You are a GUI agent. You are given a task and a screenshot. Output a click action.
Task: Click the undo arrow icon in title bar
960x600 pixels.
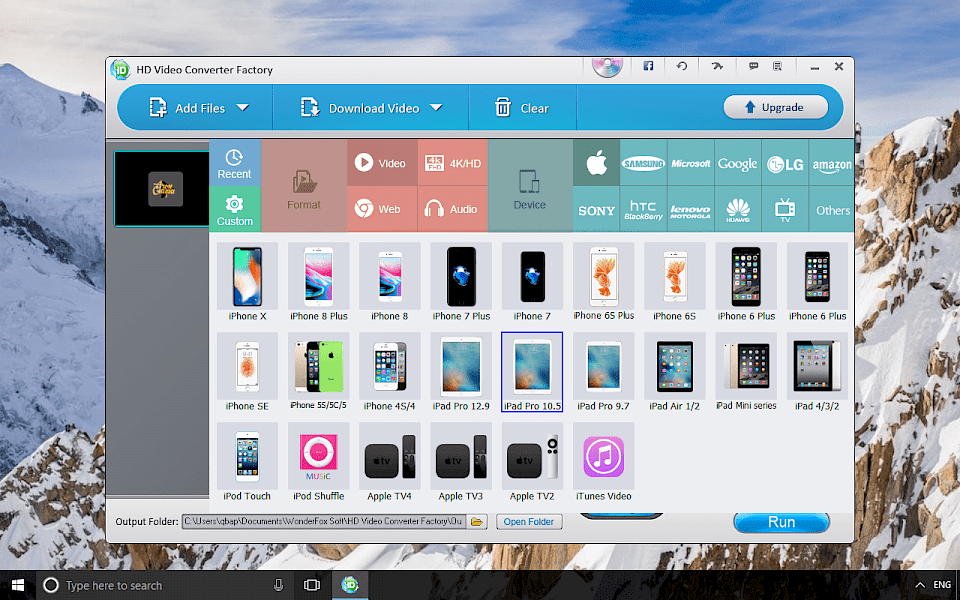point(681,66)
